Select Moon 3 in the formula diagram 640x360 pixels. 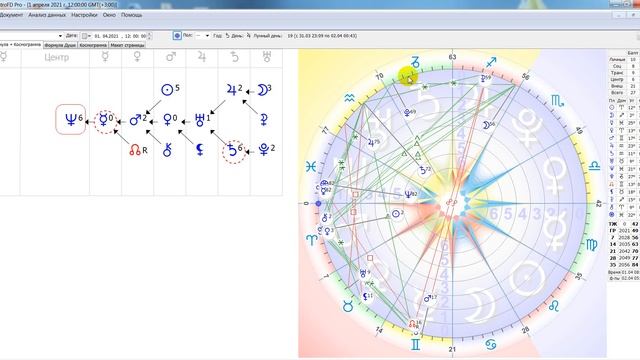(x=265, y=89)
